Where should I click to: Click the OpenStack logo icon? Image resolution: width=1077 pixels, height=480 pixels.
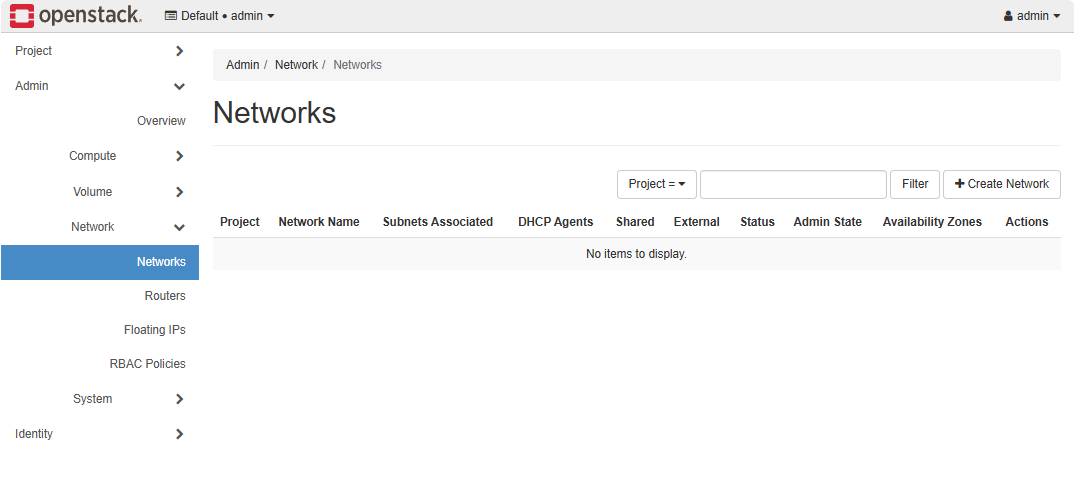click(x=22, y=15)
